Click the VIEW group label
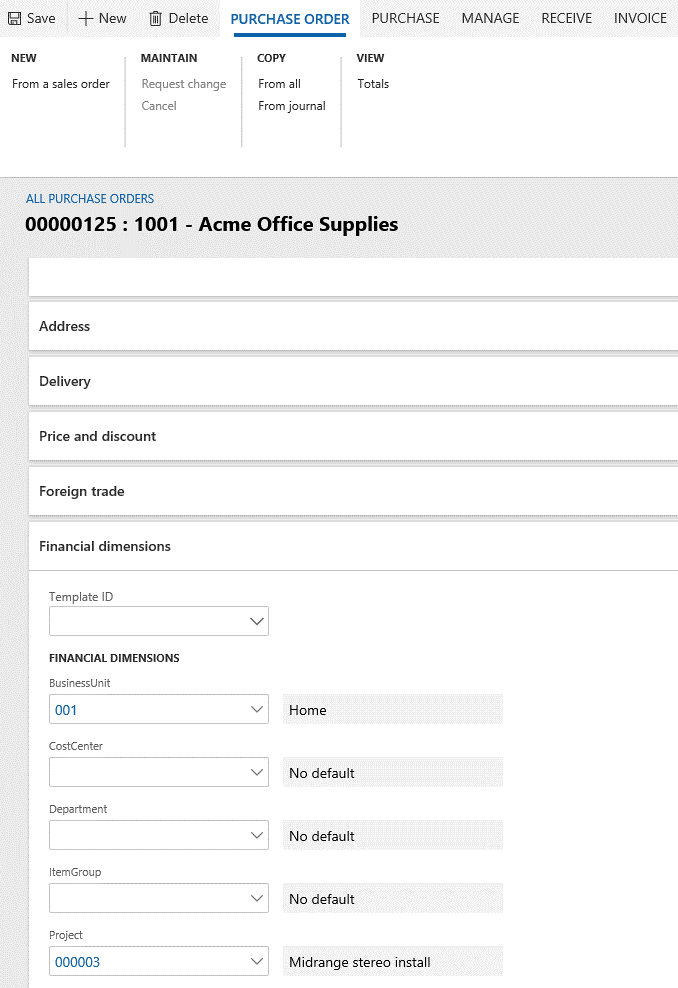The image size is (678, 988). click(x=371, y=58)
